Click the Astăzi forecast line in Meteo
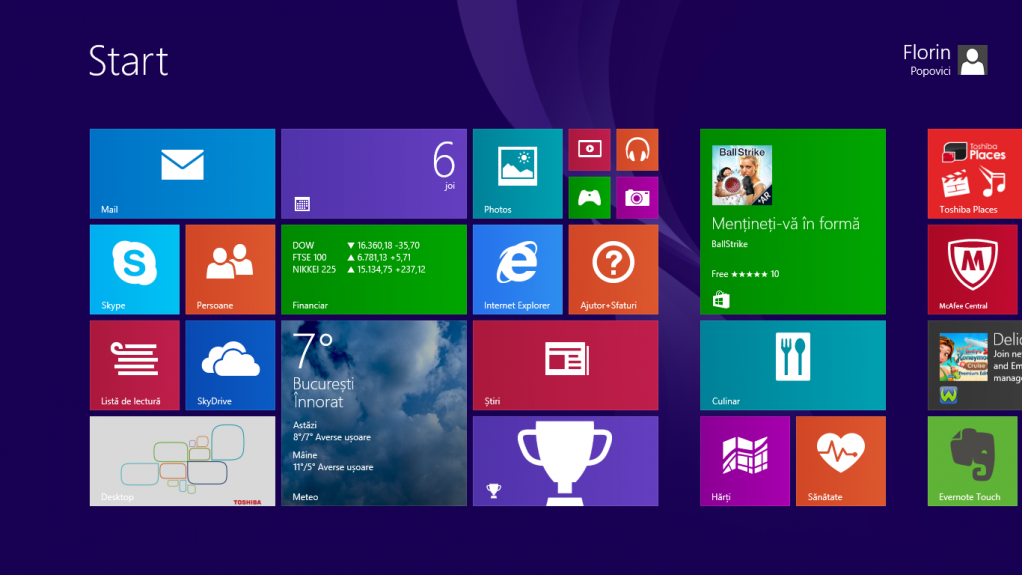This screenshot has height=575, width=1022. click(332, 431)
